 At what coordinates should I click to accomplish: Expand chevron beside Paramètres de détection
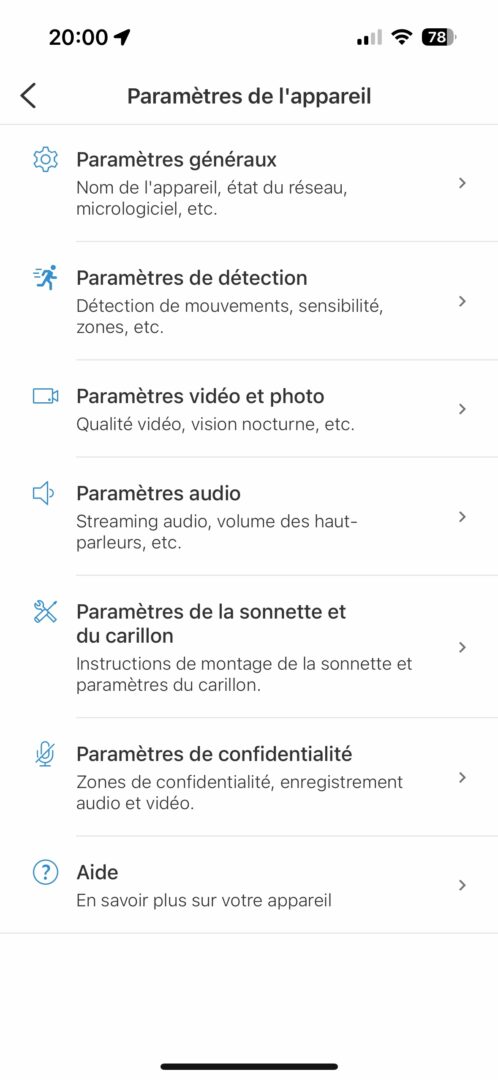click(x=463, y=301)
